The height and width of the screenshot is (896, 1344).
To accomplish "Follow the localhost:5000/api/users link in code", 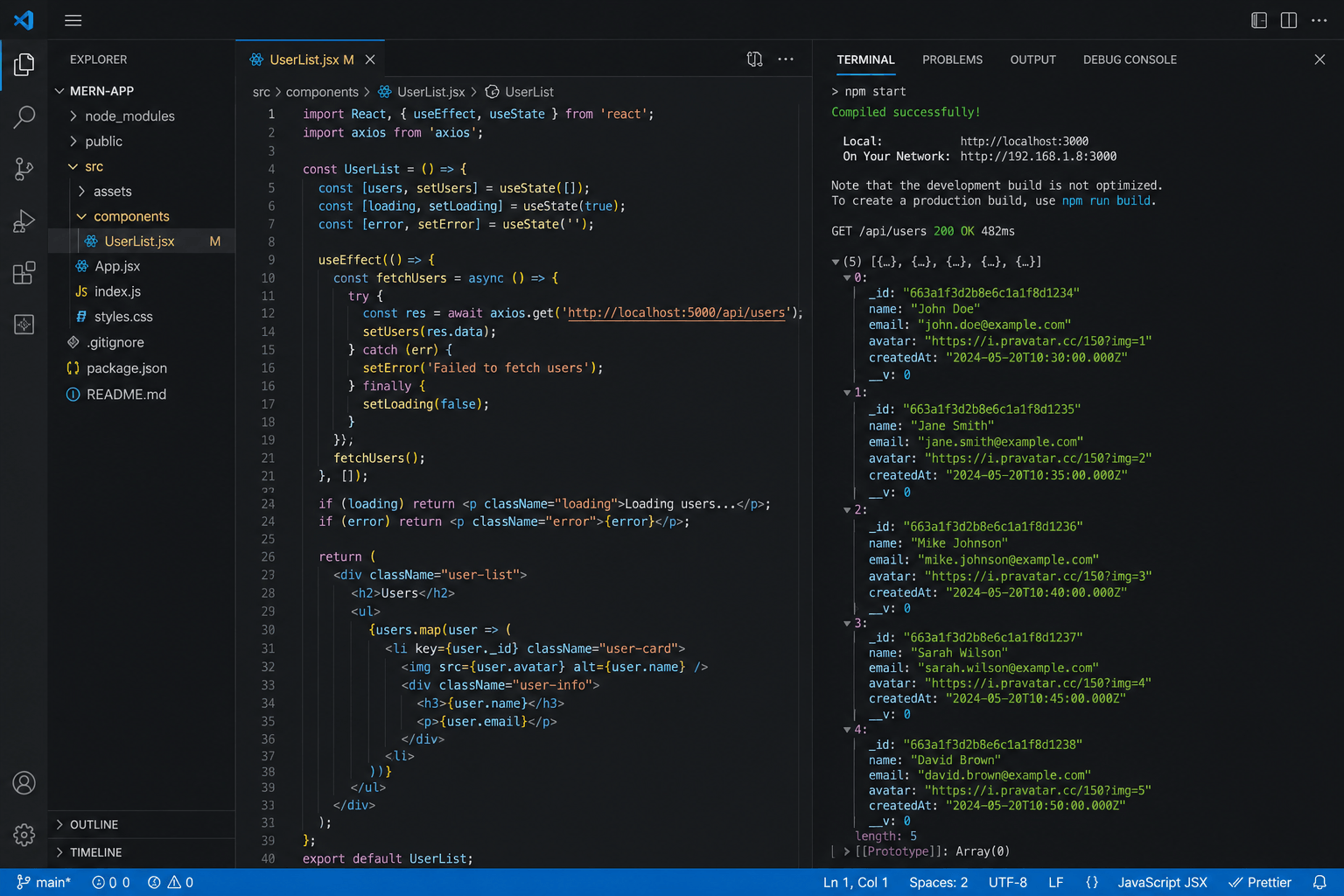I will 676,312.
